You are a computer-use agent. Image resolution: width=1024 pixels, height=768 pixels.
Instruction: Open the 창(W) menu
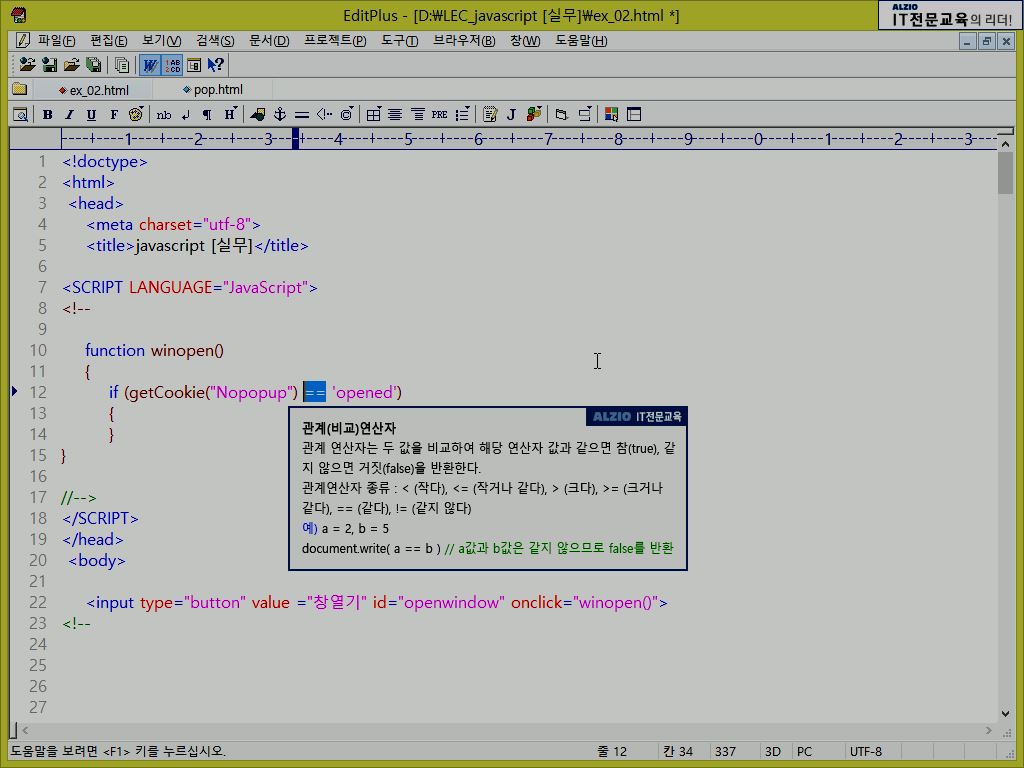click(525, 40)
